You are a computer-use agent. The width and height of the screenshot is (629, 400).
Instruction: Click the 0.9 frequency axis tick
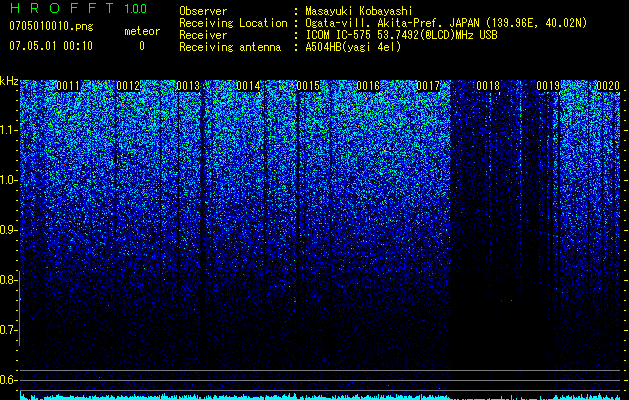coord(8,230)
